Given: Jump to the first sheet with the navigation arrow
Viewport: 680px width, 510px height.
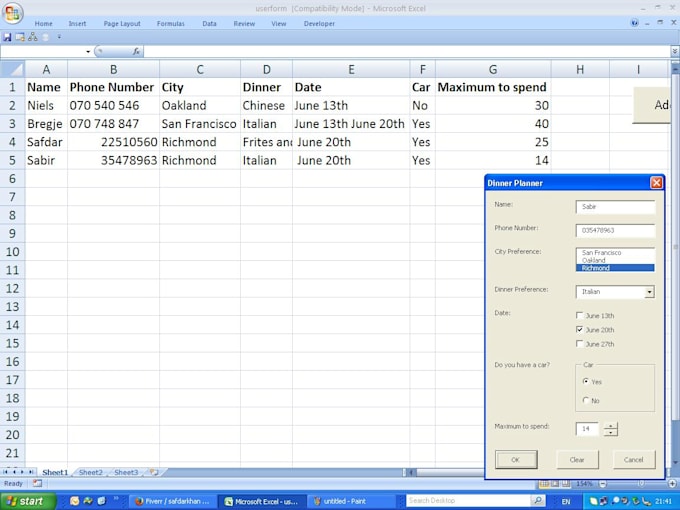Looking at the screenshot, I should point(5,472).
